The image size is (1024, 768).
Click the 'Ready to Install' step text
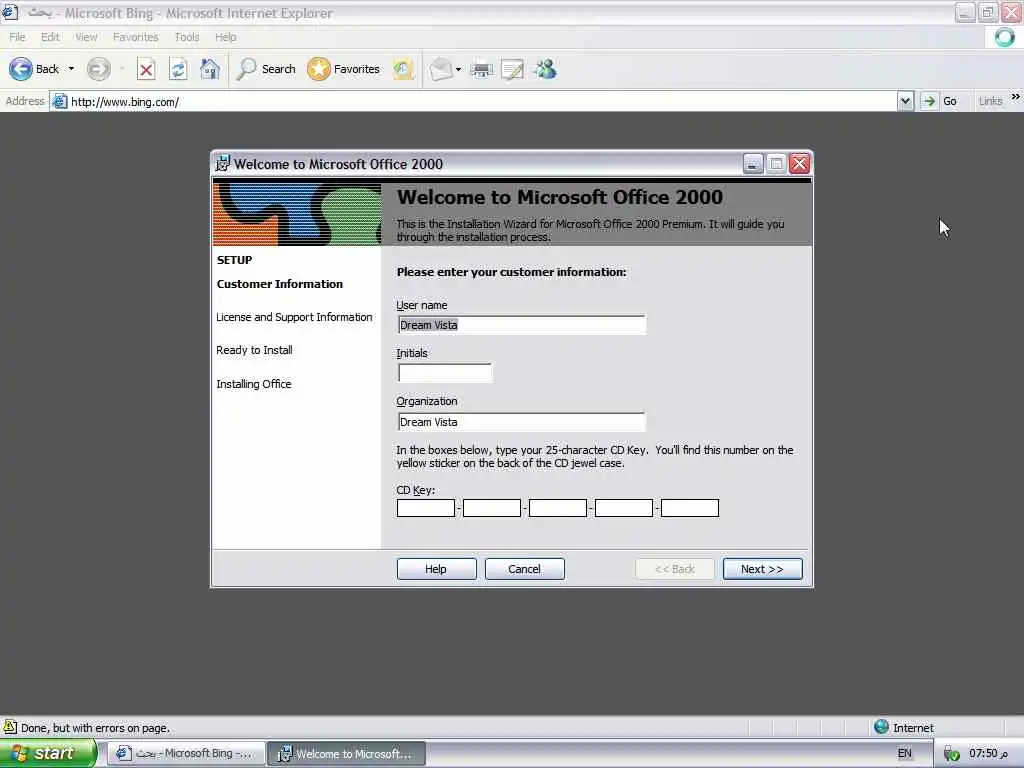click(254, 351)
